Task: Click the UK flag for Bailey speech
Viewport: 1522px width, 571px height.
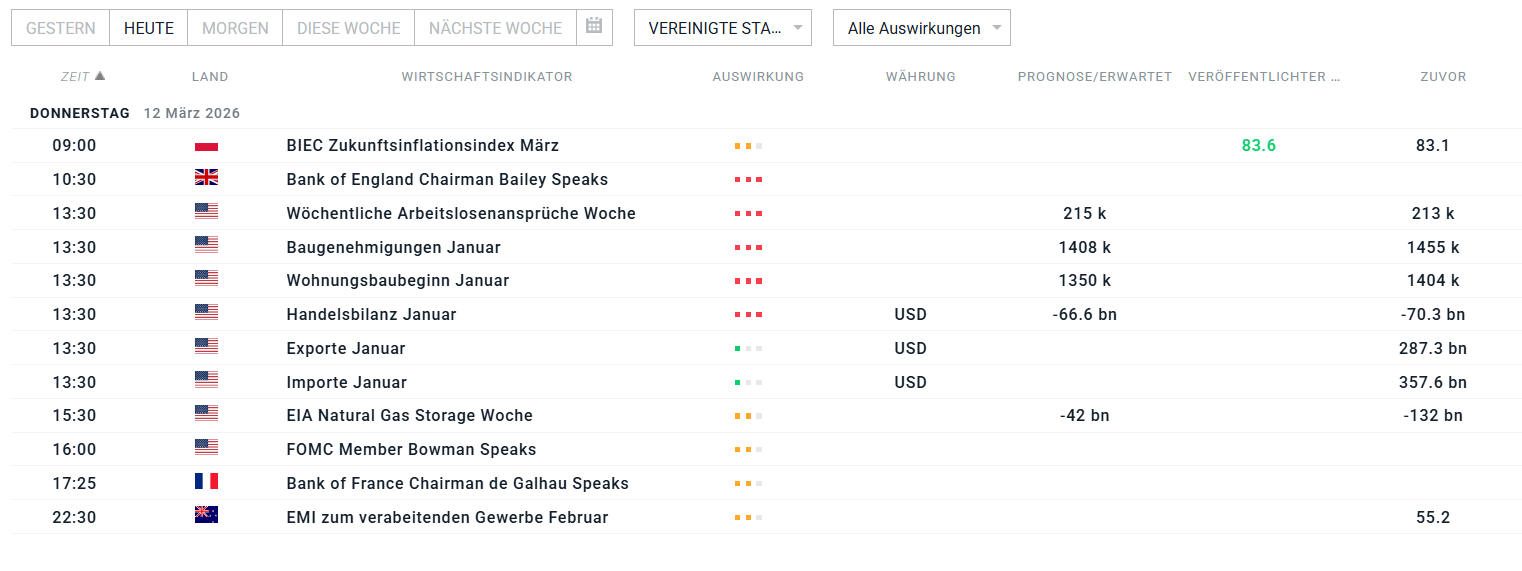Action: (206, 179)
